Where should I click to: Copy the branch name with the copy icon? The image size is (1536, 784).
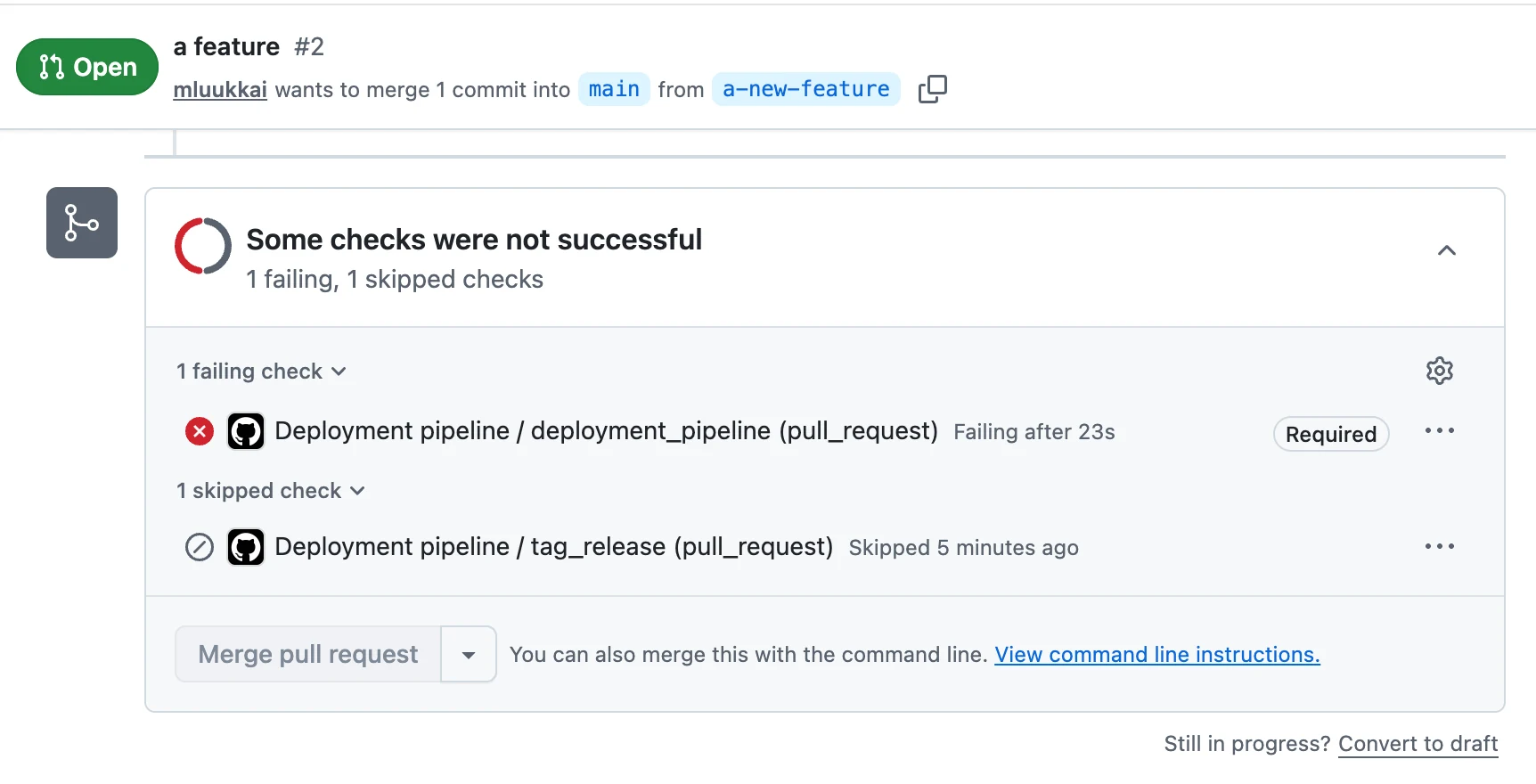tap(932, 89)
